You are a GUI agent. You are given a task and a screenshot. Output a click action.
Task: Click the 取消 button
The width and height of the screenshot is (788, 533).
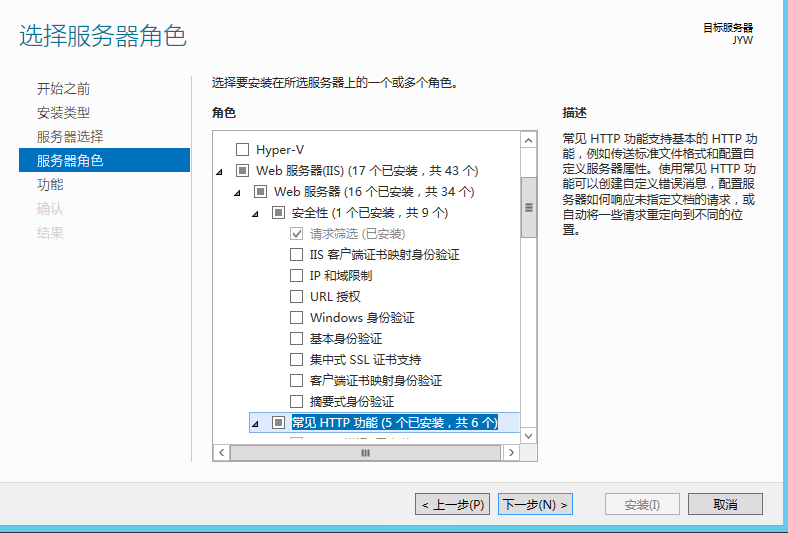(x=725, y=505)
